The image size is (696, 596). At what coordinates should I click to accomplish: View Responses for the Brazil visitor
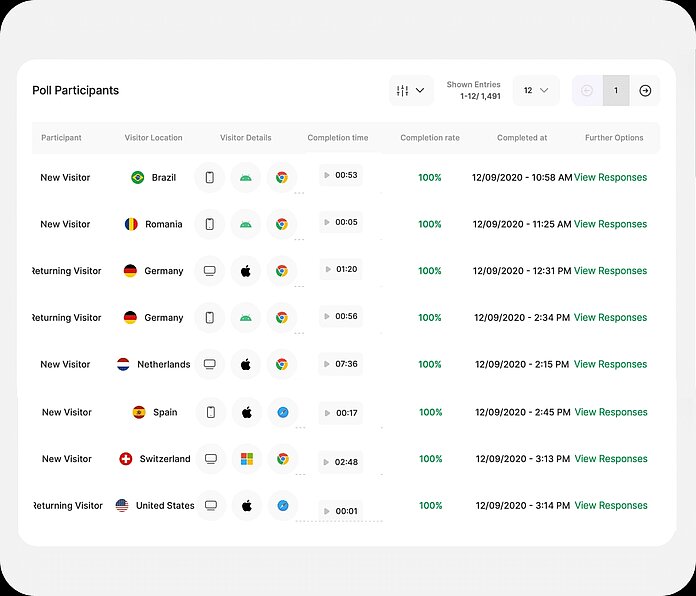[x=610, y=177]
